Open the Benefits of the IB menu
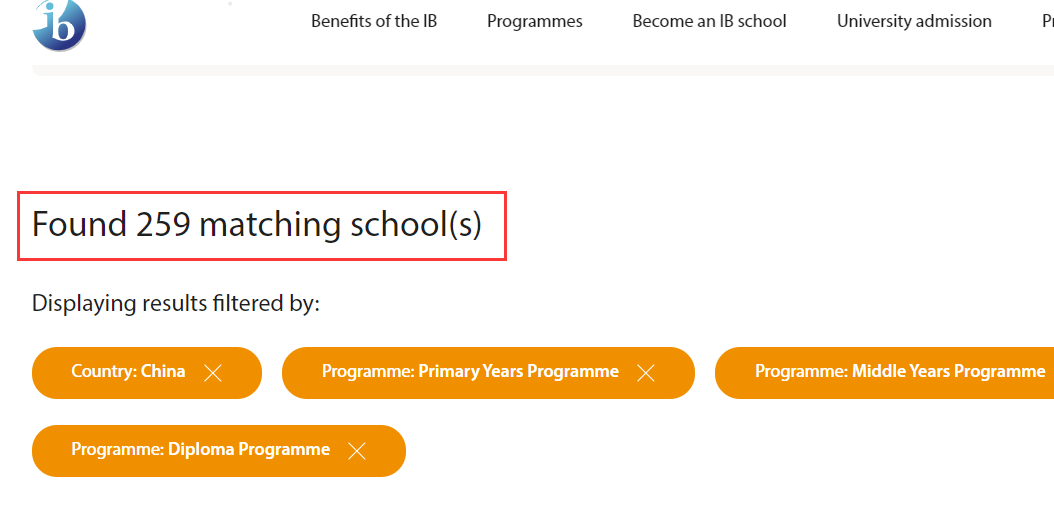 pyautogui.click(x=374, y=22)
